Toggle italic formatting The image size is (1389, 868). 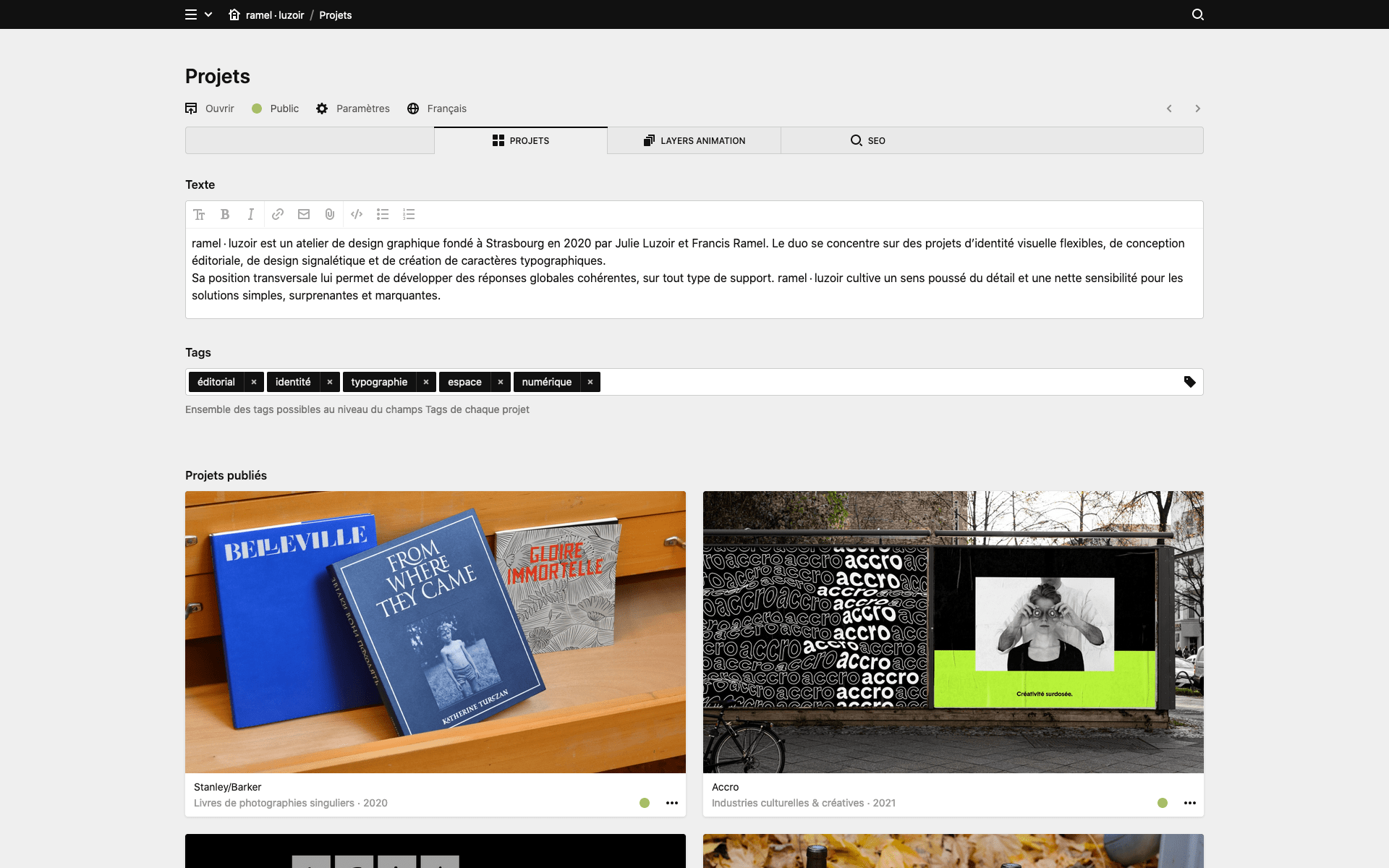pyautogui.click(x=251, y=214)
